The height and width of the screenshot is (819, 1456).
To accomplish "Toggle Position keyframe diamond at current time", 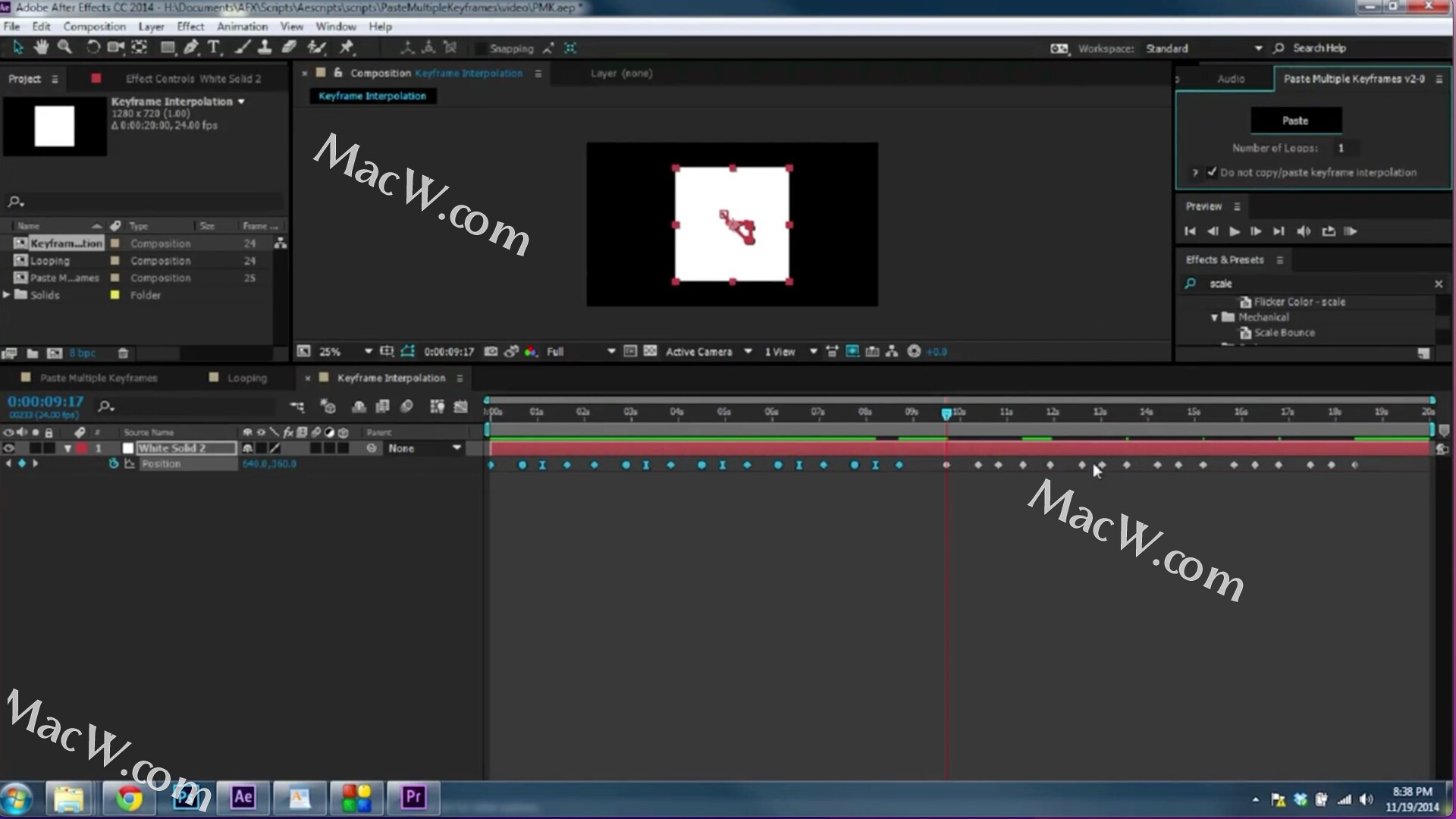I will pyautogui.click(x=21, y=463).
